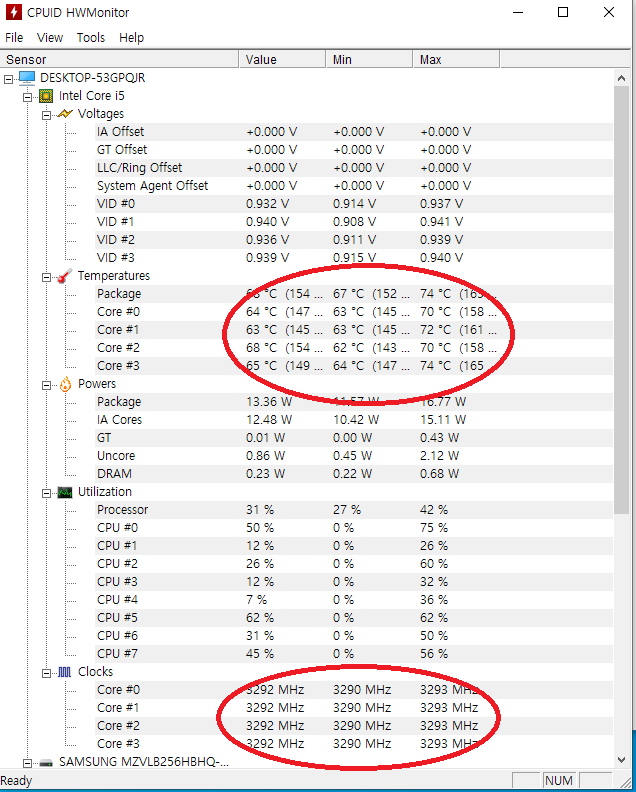The height and width of the screenshot is (792, 636).
Task: Click the Powers flame icon
Action: [65, 384]
